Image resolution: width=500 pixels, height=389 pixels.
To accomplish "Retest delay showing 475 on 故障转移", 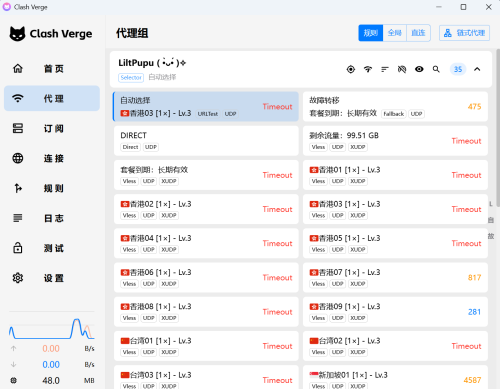I will point(474,107).
